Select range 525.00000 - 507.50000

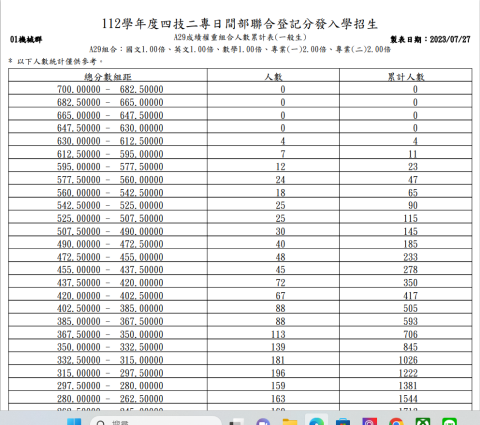click(x=110, y=218)
